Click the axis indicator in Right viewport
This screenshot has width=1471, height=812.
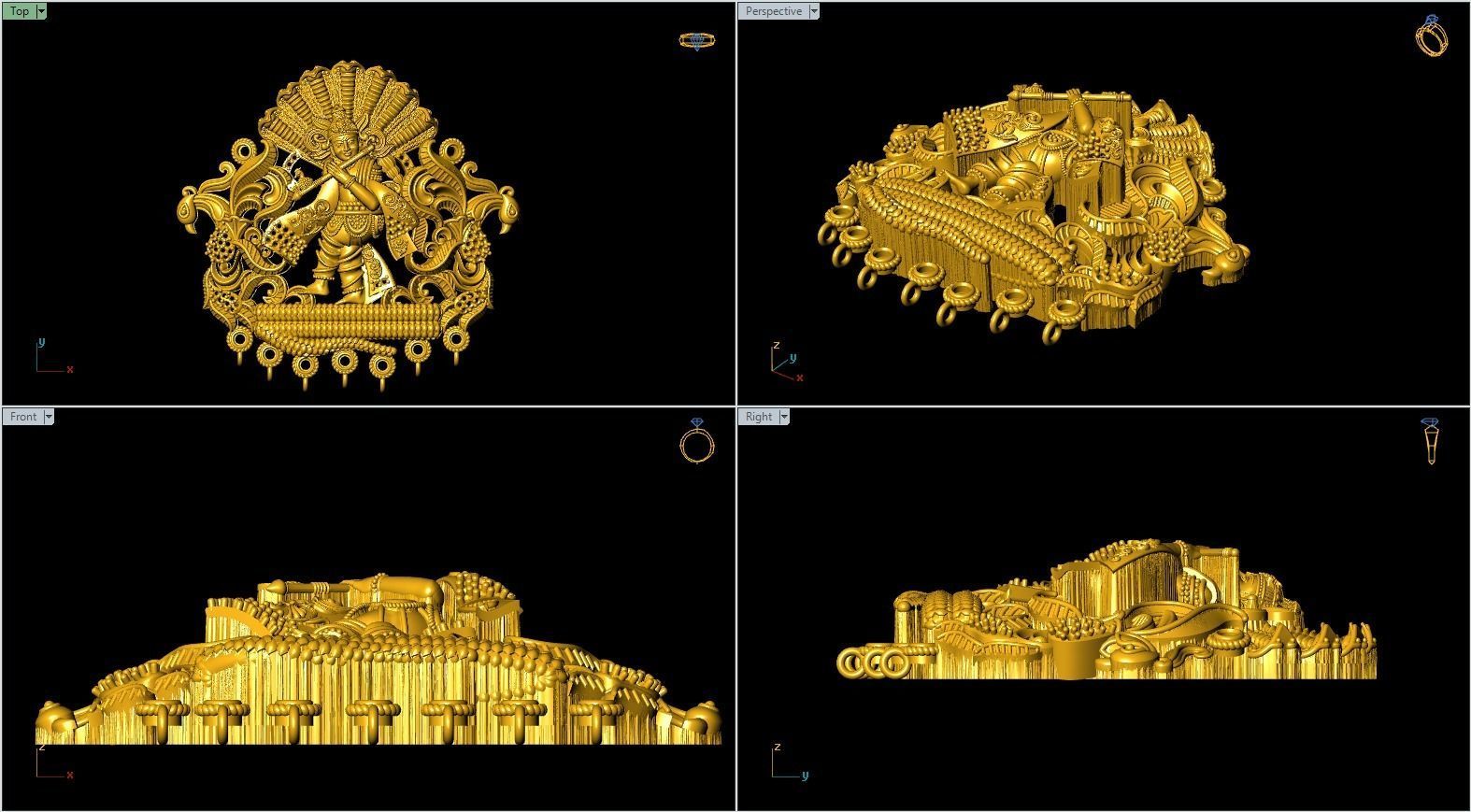point(791,761)
